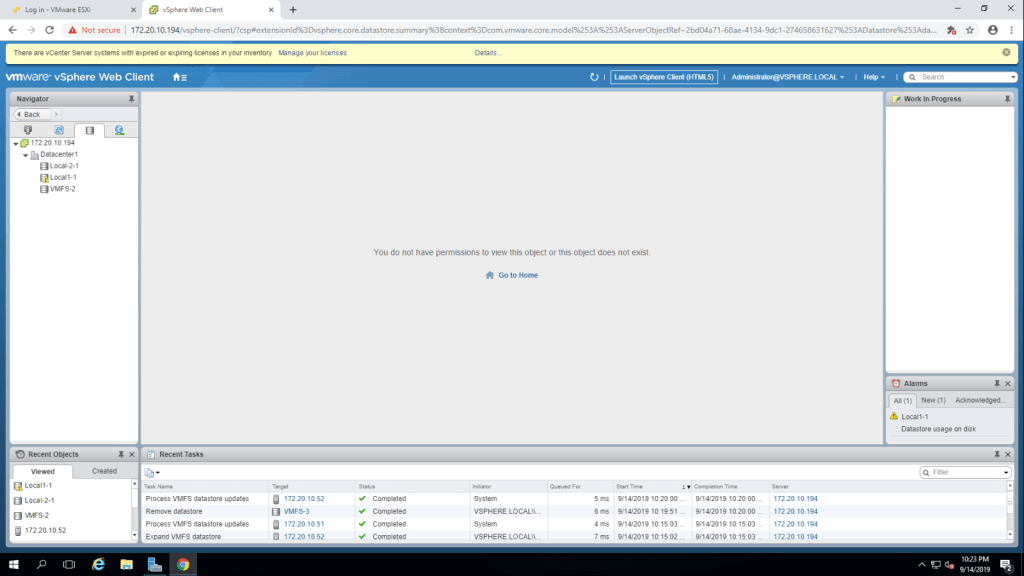Switch to the Created tab in Recent Objects

pyautogui.click(x=104, y=471)
